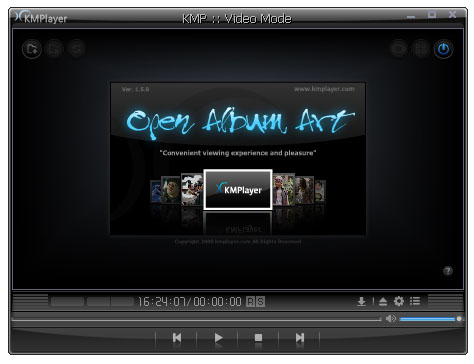The width and height of the screenshot is (474, 364).
Task: Open preferences via the gear icon
Action: [399, 301]
